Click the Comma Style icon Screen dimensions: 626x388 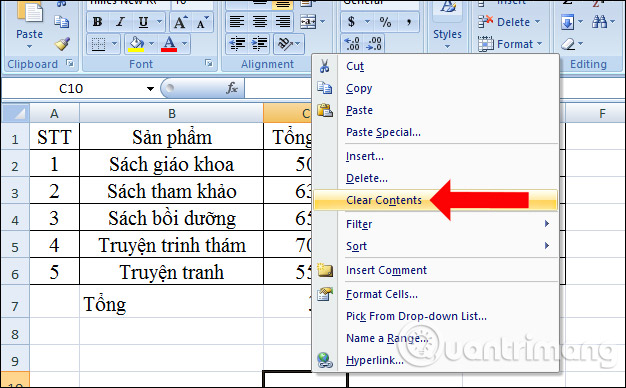tap(408, 22)
